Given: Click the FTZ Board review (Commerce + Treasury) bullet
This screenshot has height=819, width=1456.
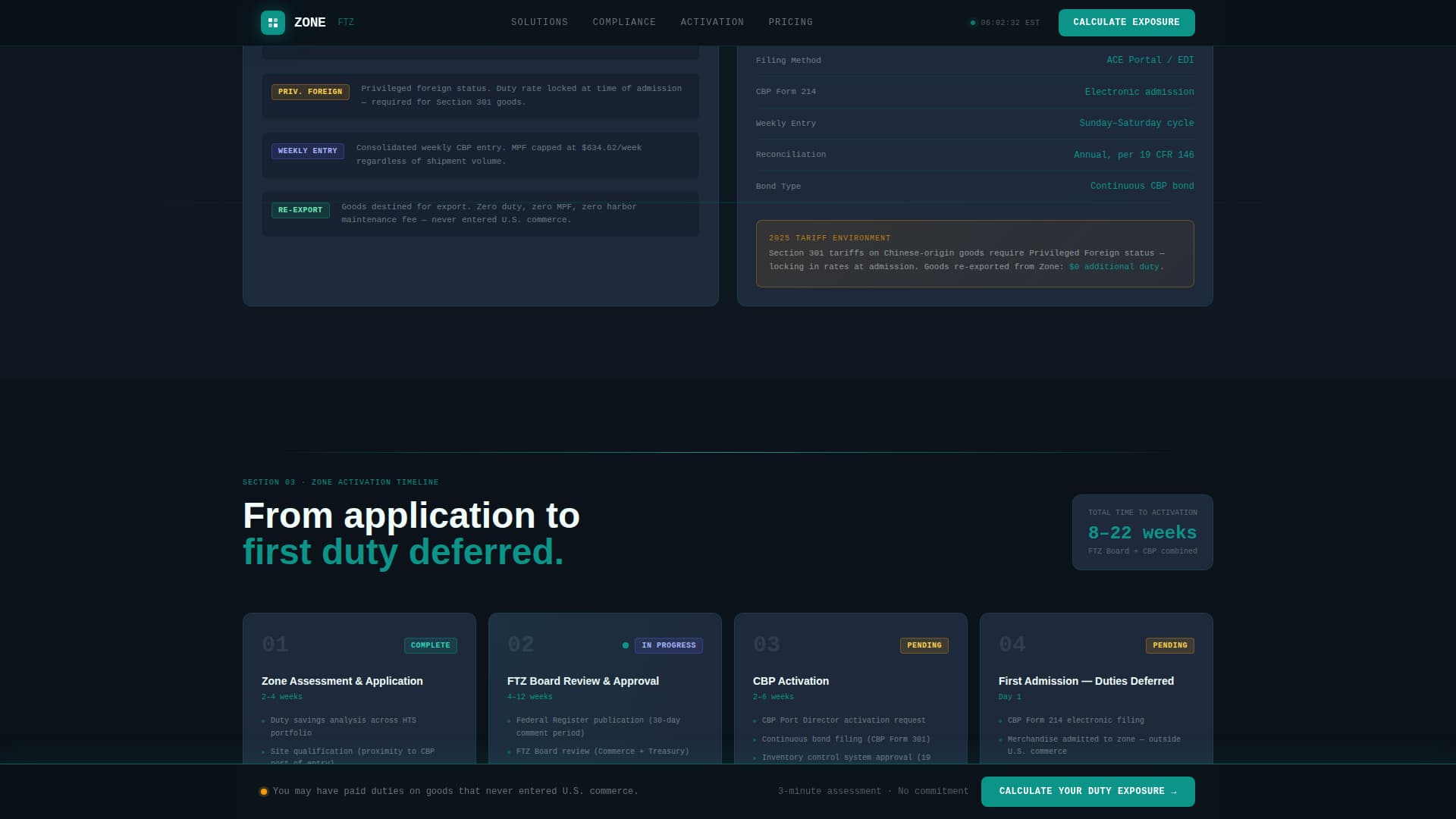Looking at the screenshot, I should (602, 752).
